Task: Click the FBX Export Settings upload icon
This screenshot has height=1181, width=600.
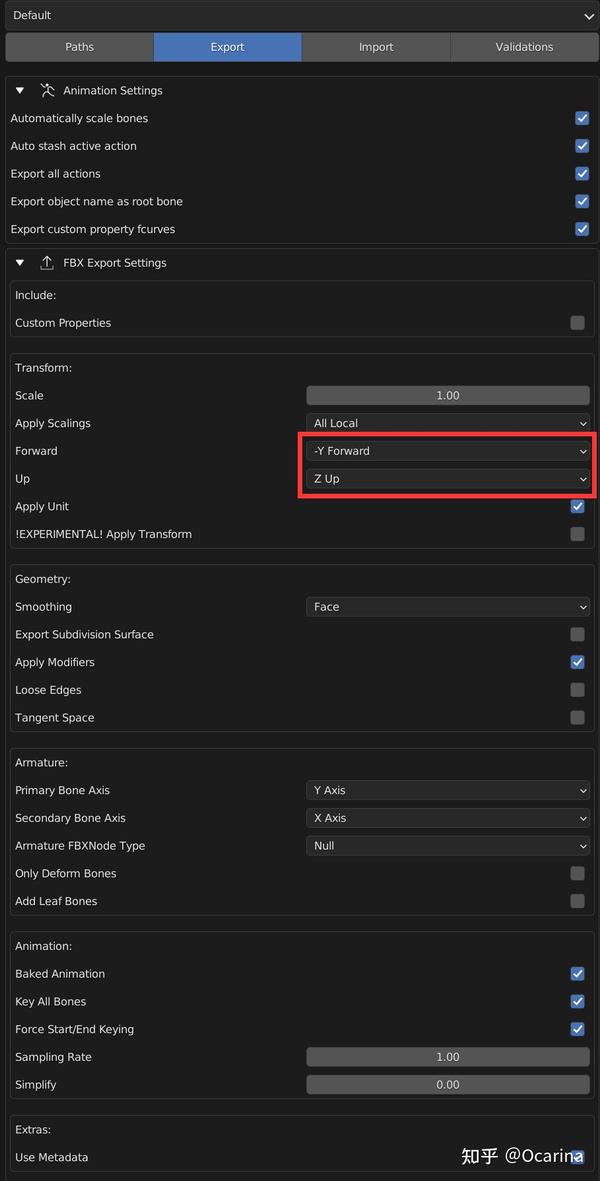Action: [47, 263]
